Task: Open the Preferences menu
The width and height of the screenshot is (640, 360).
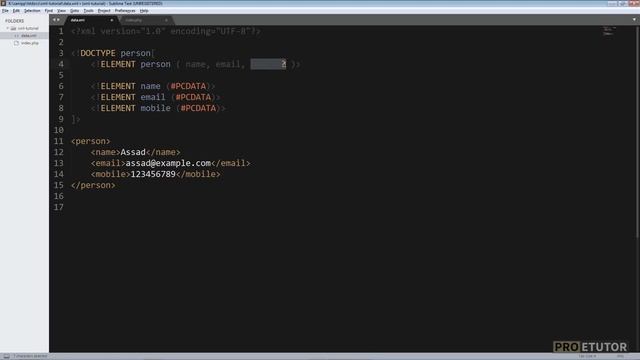Action: click(x=125, y=11)
